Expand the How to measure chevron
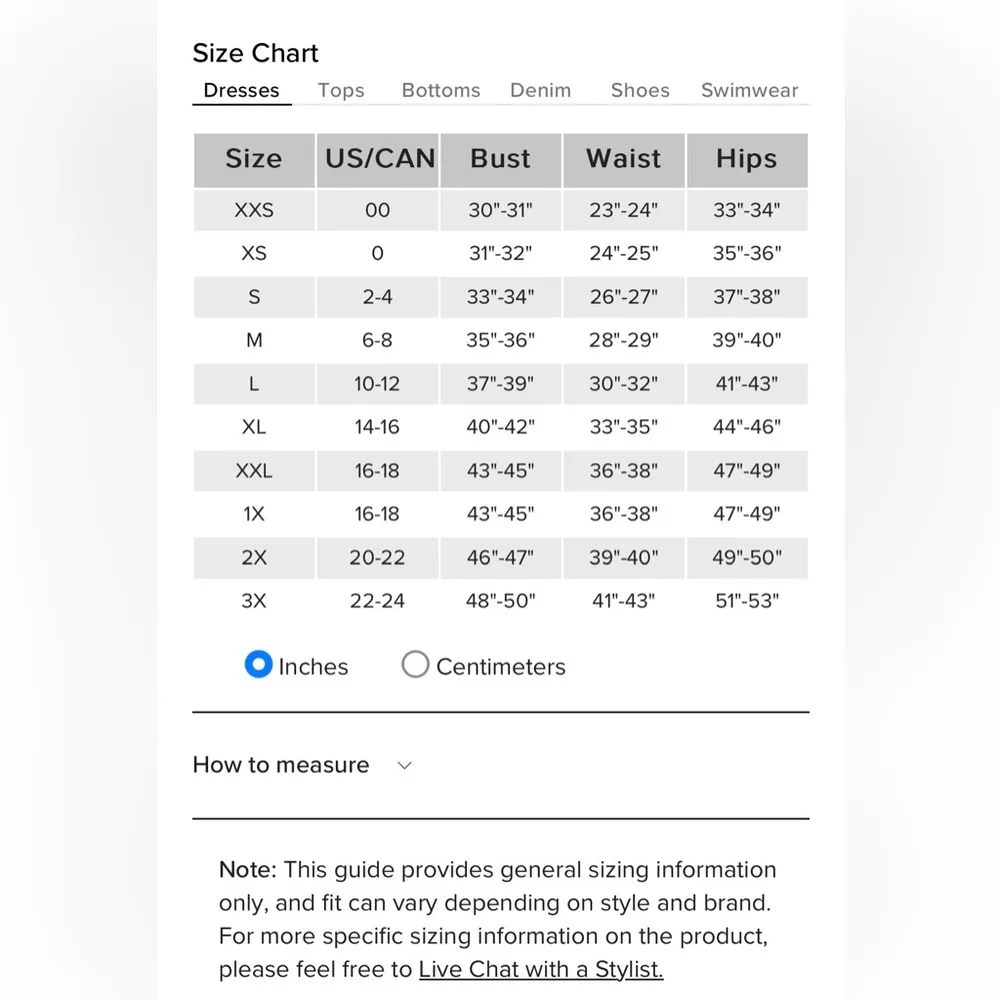1000x1000 pixels. tap(405, 766)
